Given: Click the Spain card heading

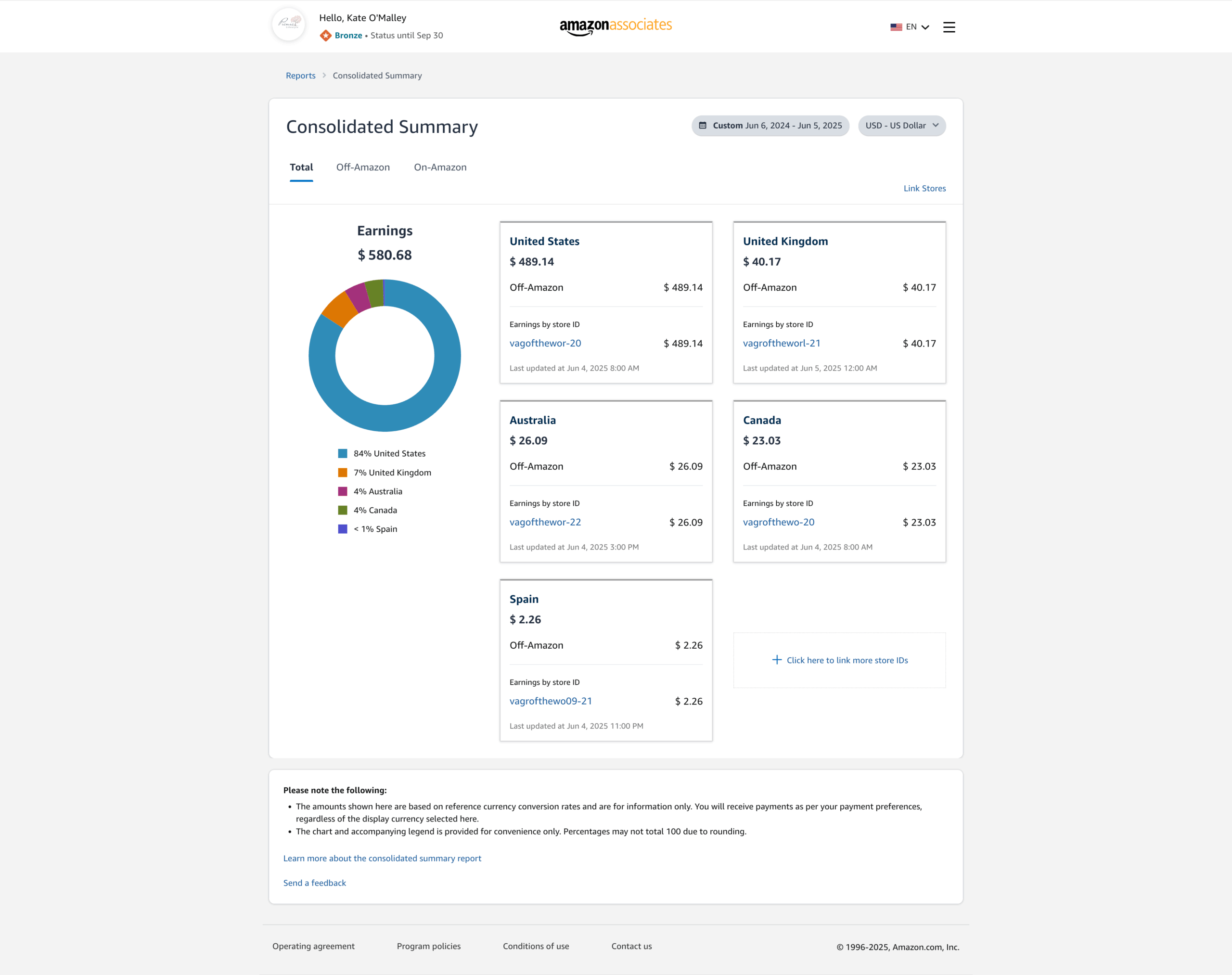Looking at the screenshot, I should [524, 599].
